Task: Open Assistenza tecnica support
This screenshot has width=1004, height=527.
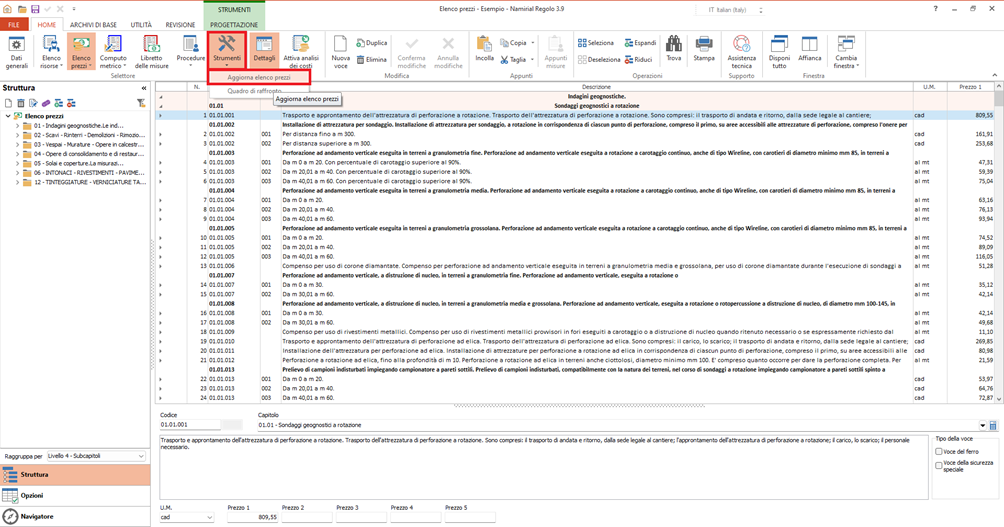Action: (x=741, y=52)
